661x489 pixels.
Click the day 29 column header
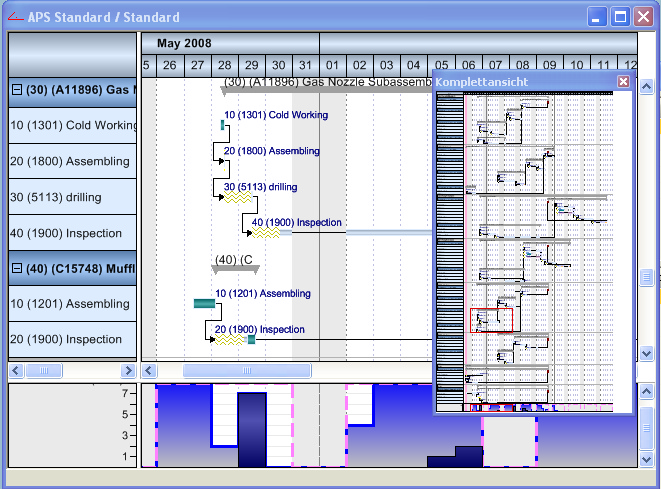tap(252, 65)
